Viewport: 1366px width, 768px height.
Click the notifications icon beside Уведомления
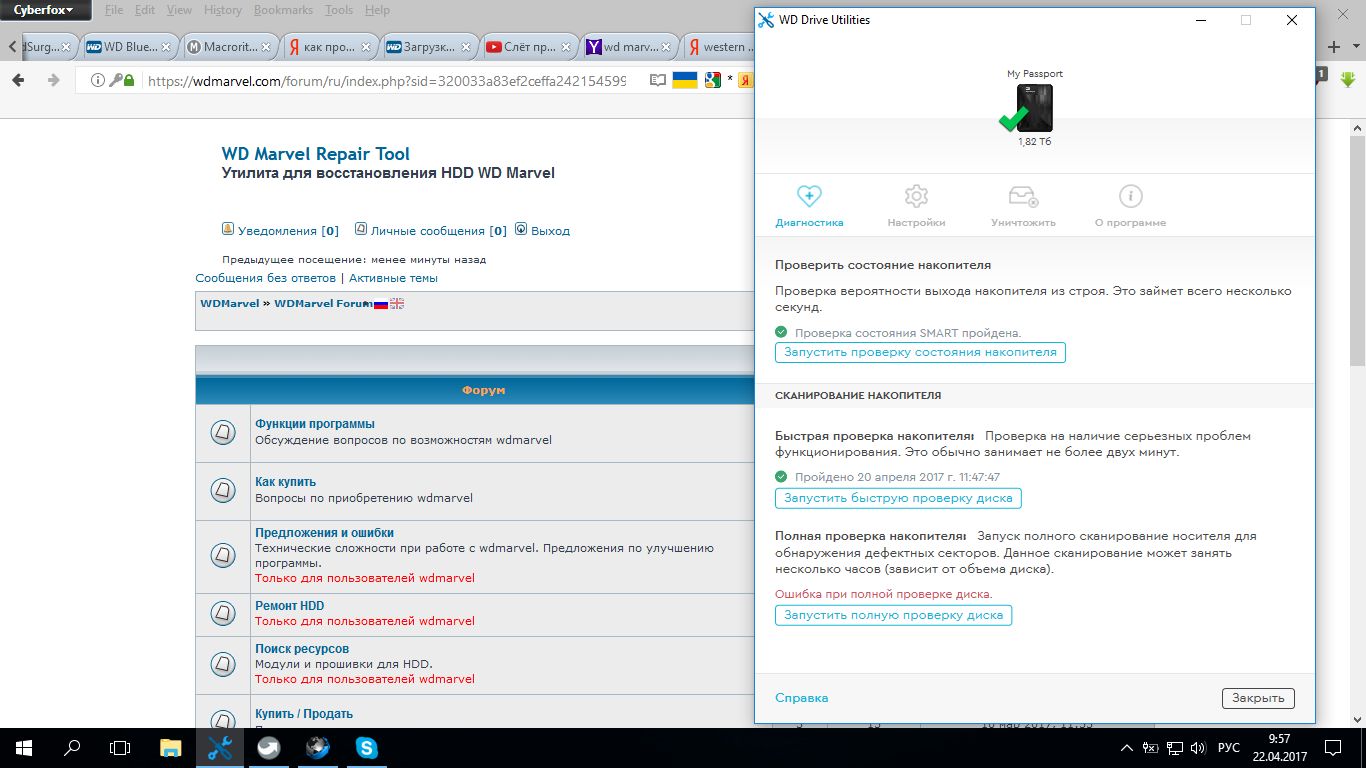[228, 229]
